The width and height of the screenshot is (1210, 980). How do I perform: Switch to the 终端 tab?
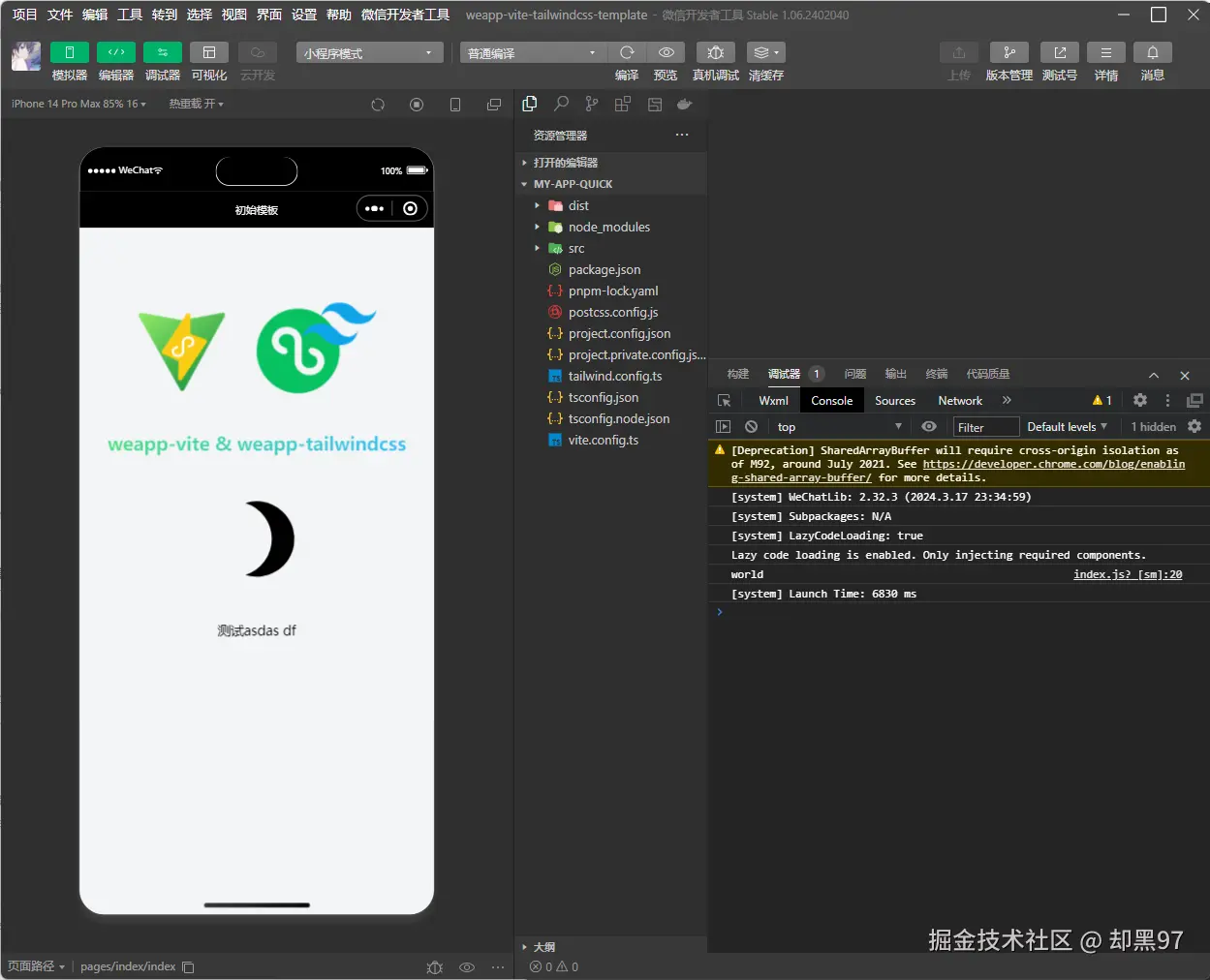pyautogui.click(x=937, y=374)
